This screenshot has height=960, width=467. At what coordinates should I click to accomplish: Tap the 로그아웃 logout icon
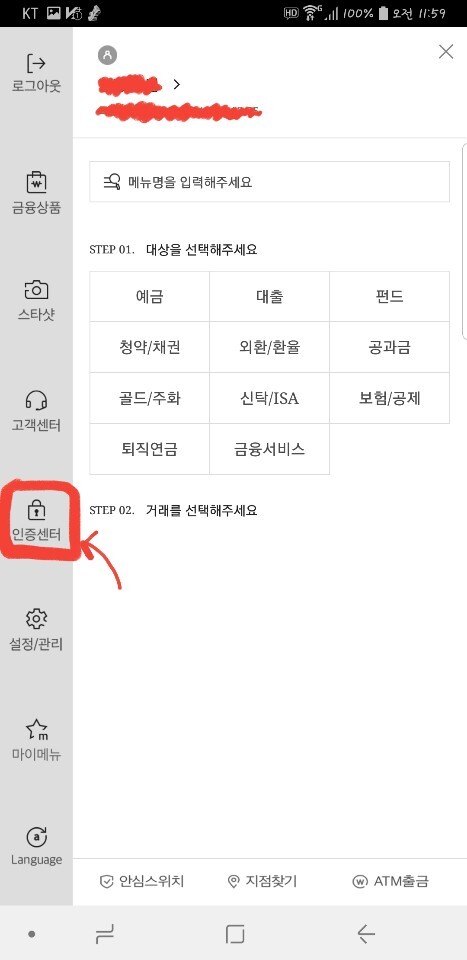point(36,63)
